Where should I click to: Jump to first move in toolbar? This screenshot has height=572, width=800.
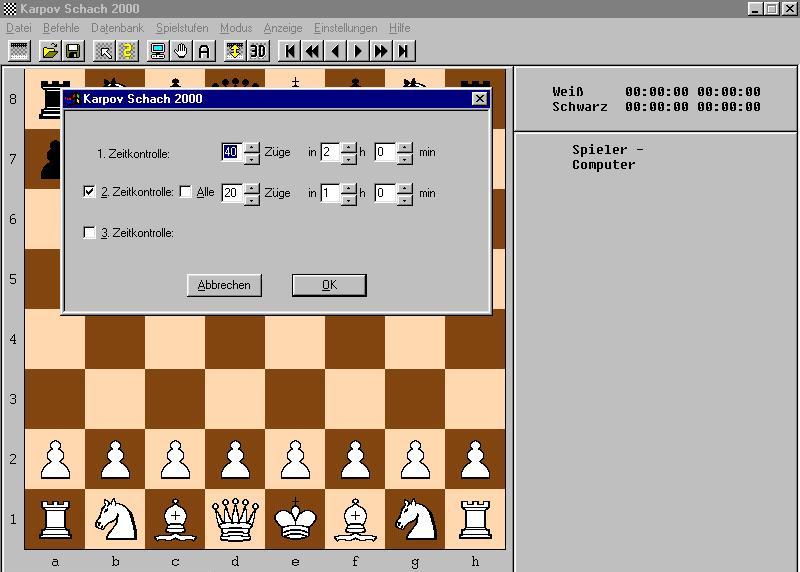click(x=289, y=50)
